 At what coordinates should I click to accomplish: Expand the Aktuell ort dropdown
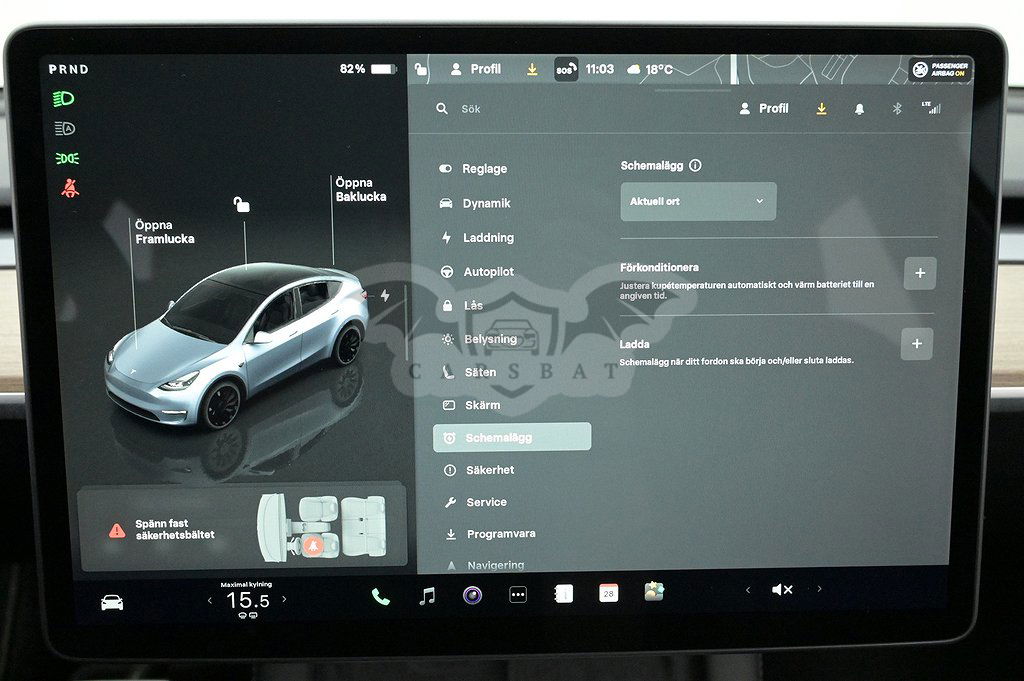698,202
